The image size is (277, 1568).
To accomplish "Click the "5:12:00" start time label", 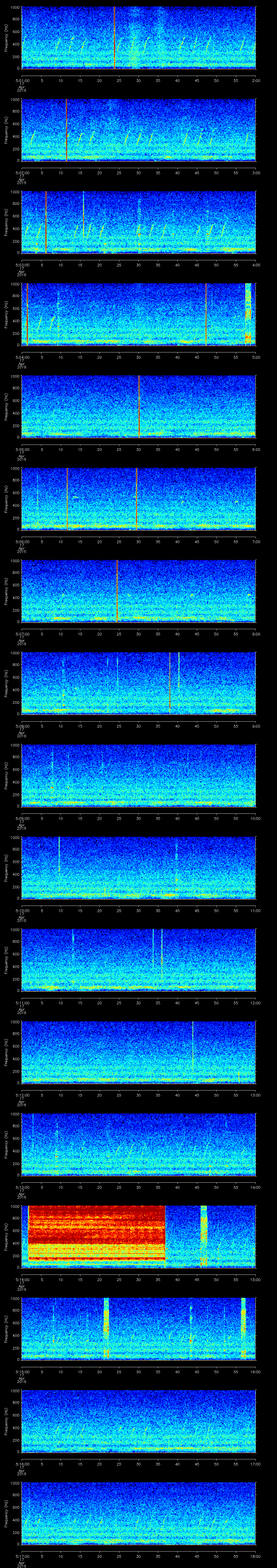I will 22,1095.
